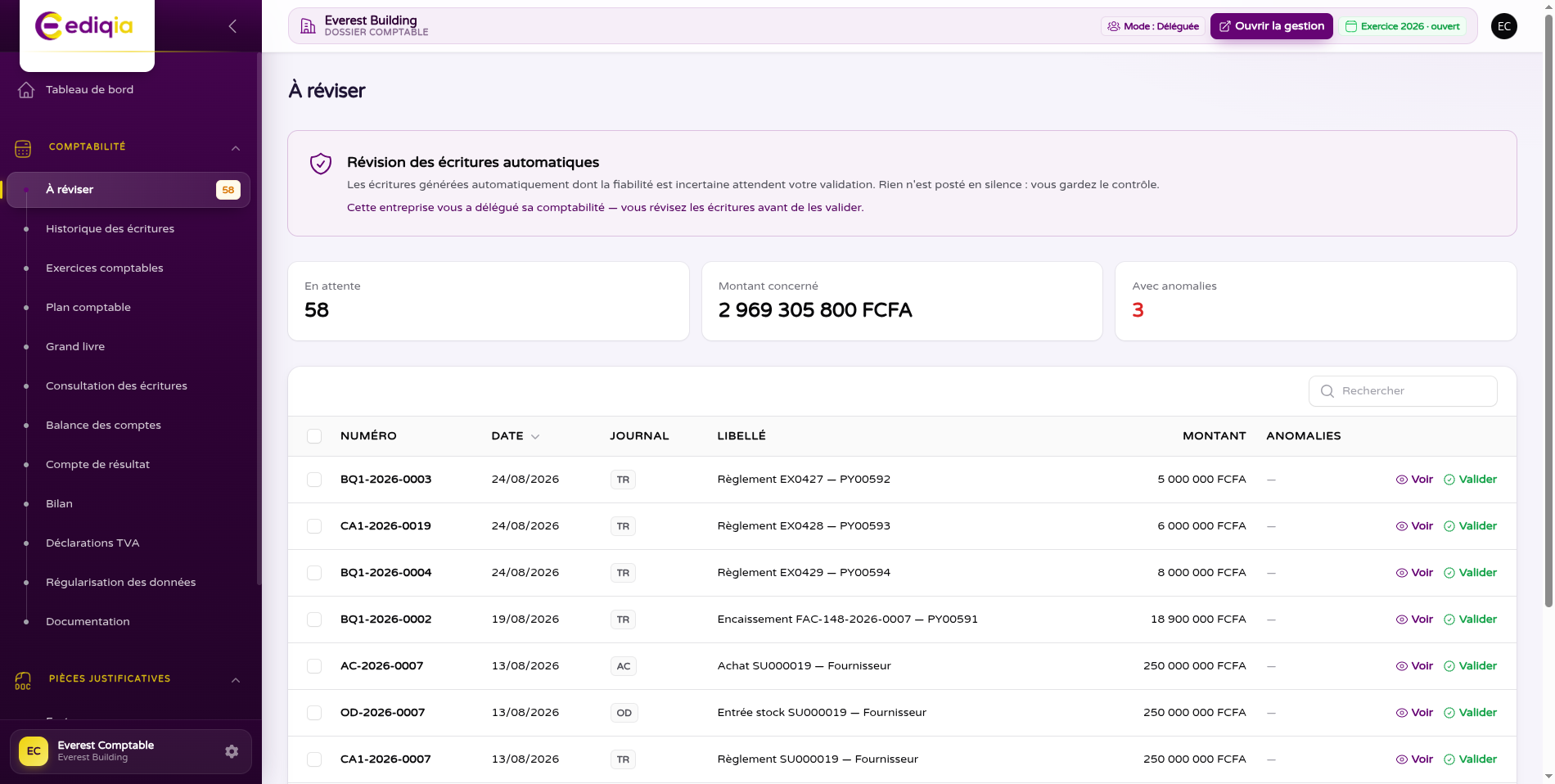The height and width of the screenshot is (784, 1555).
Task: Click the Avec anomalies card showing 3
Action: tap(1315, 301)
